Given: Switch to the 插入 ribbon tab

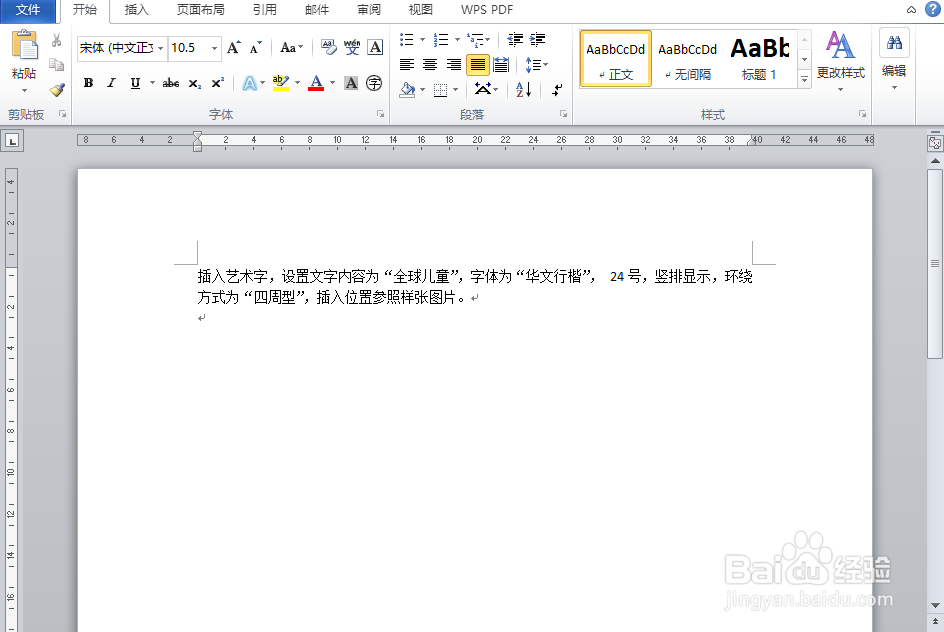Looking at the screenshot, I should pyautogui.click(x=136, y=11).
